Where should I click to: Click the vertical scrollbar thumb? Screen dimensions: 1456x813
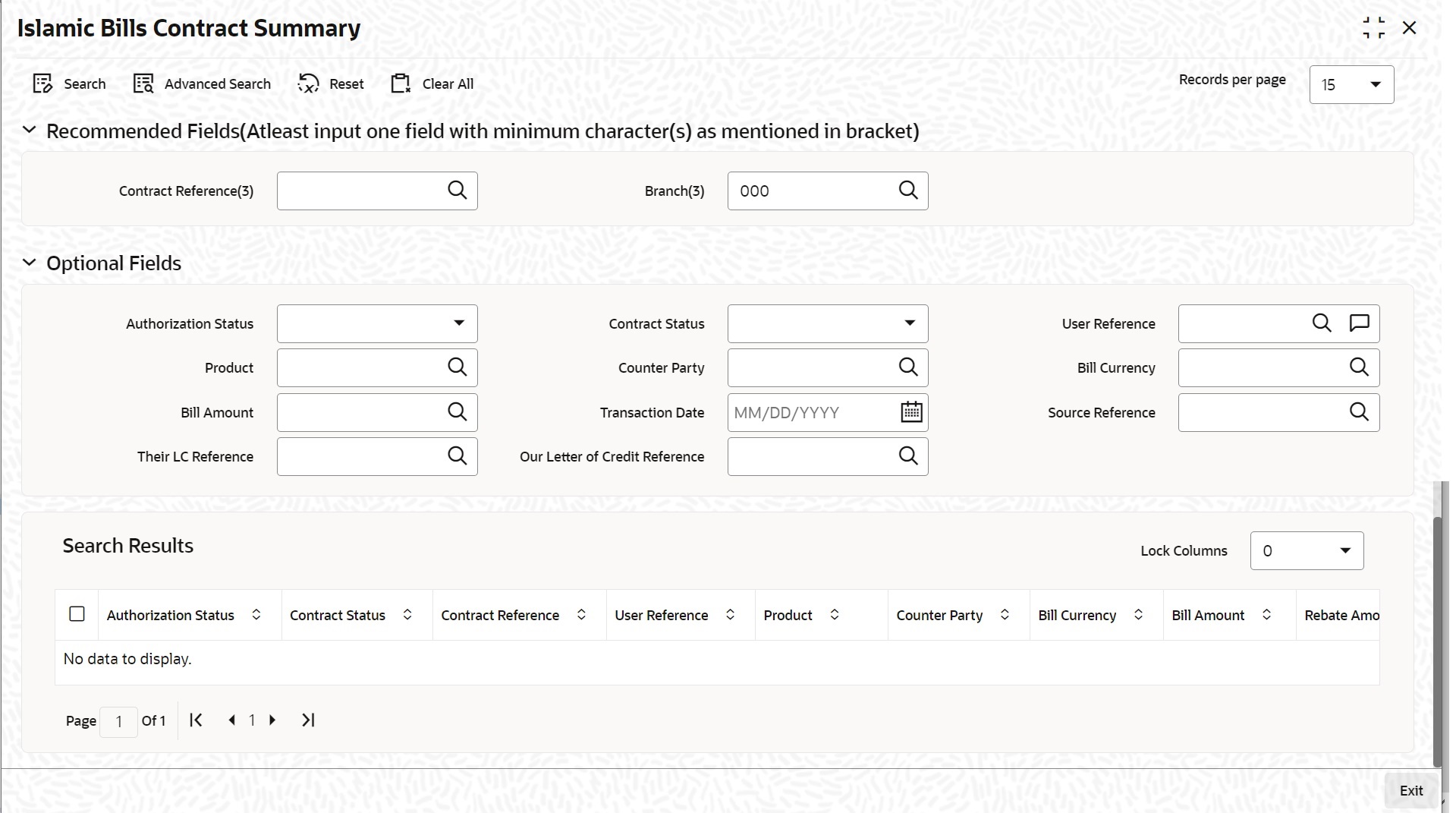[x=1437, y=641]
